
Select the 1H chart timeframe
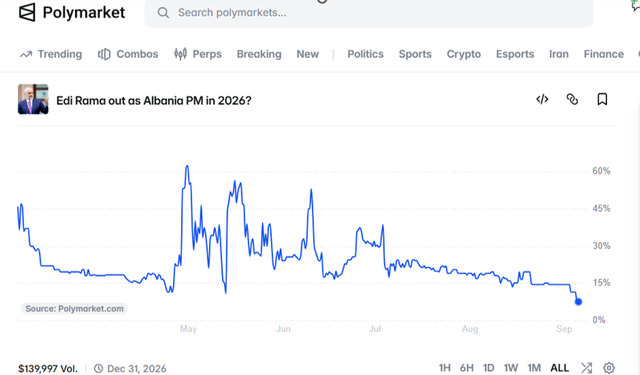point(444,368)
